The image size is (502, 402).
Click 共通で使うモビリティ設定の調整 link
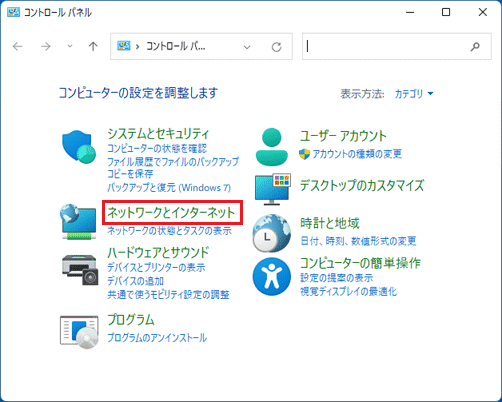click(168, 295)
